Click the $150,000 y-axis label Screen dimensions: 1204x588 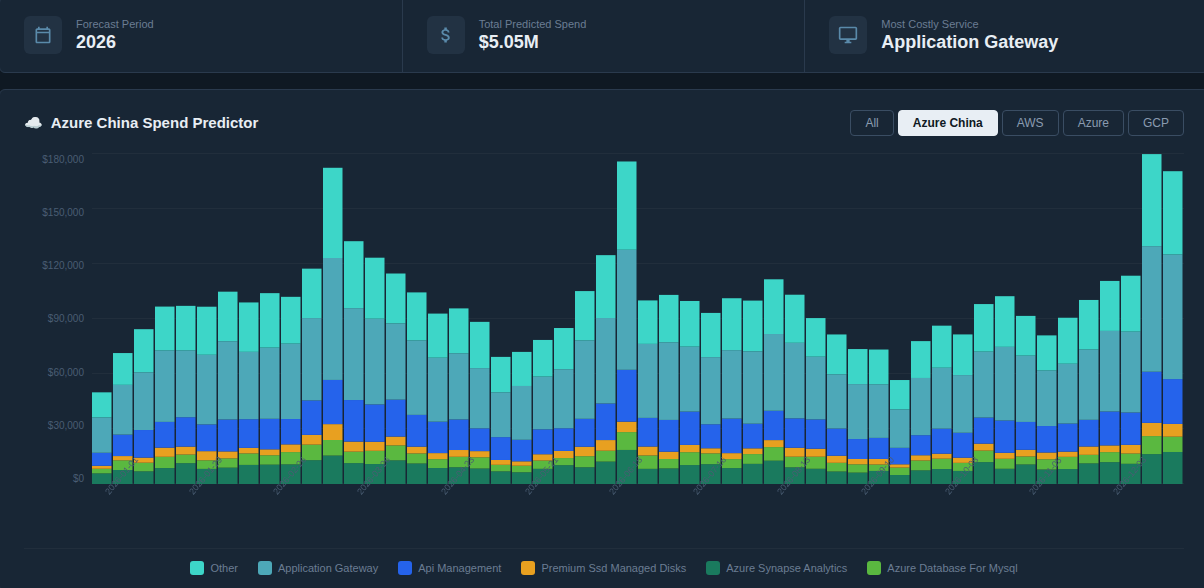[63, 212]
